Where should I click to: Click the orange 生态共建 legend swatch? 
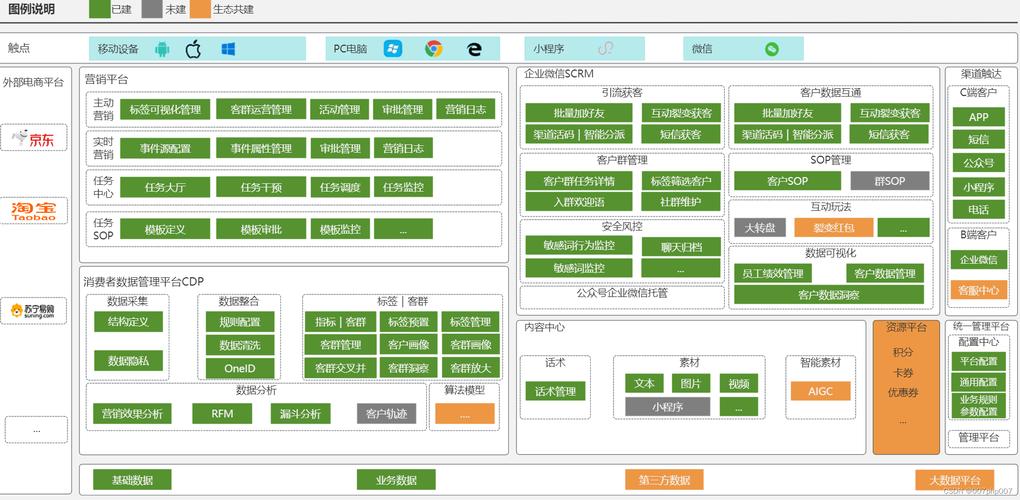202,9
